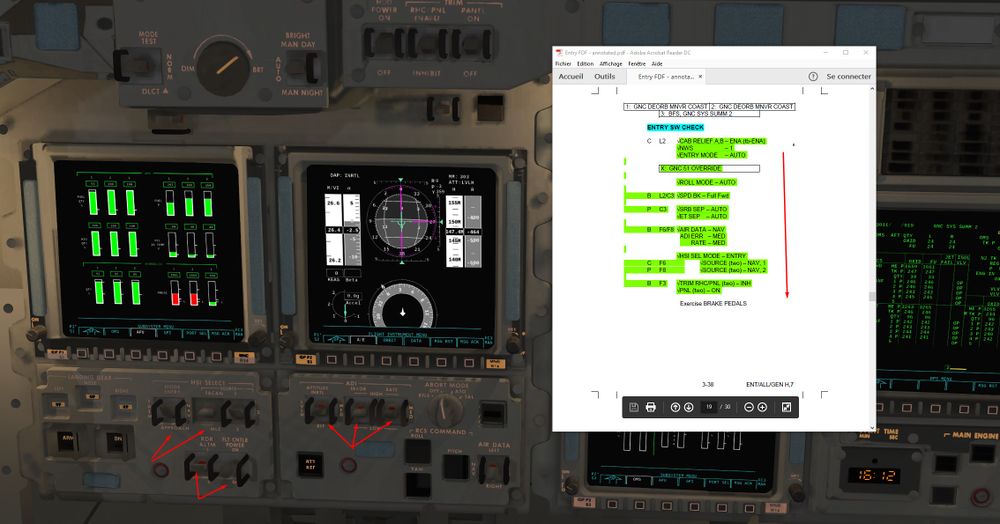Select PORT SEL softkey on left MDU

tap(195, 333)
